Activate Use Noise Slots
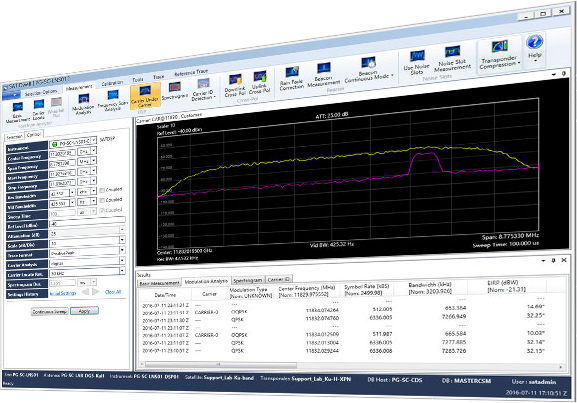This screenshot has width=577, height=403. coord(417,62)
